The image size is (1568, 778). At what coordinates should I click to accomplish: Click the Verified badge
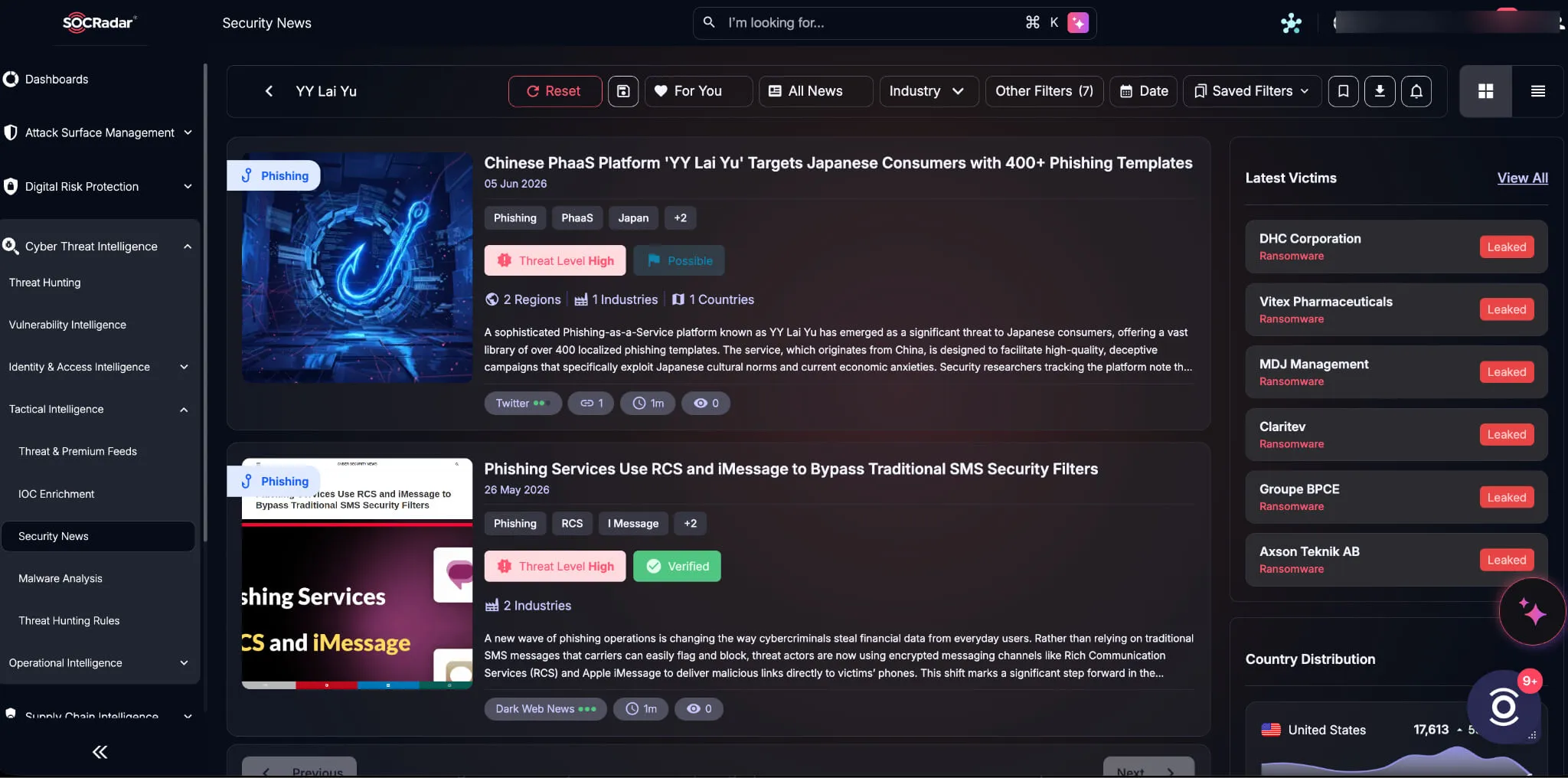point(678,566)
